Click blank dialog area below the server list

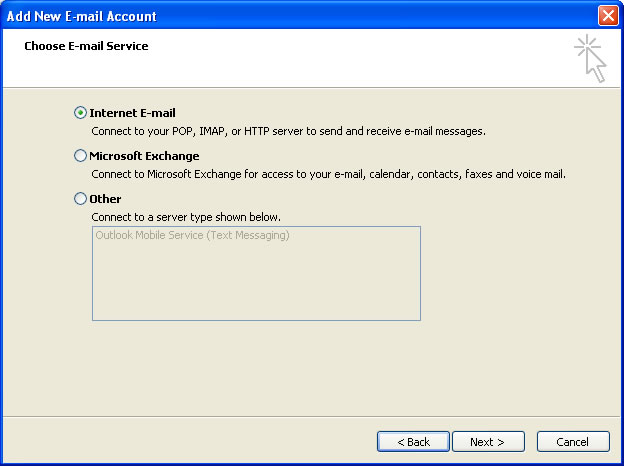[300, 370]
